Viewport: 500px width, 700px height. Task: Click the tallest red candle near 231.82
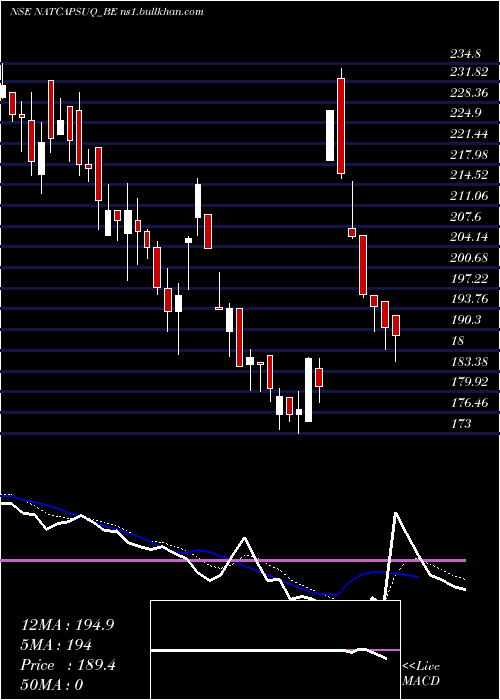[x=341, y=126]
